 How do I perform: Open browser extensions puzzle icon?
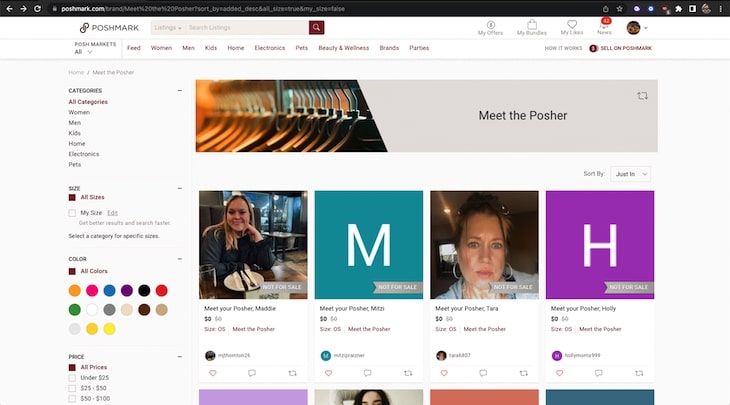pyautogui.click(x=678, y=8)
